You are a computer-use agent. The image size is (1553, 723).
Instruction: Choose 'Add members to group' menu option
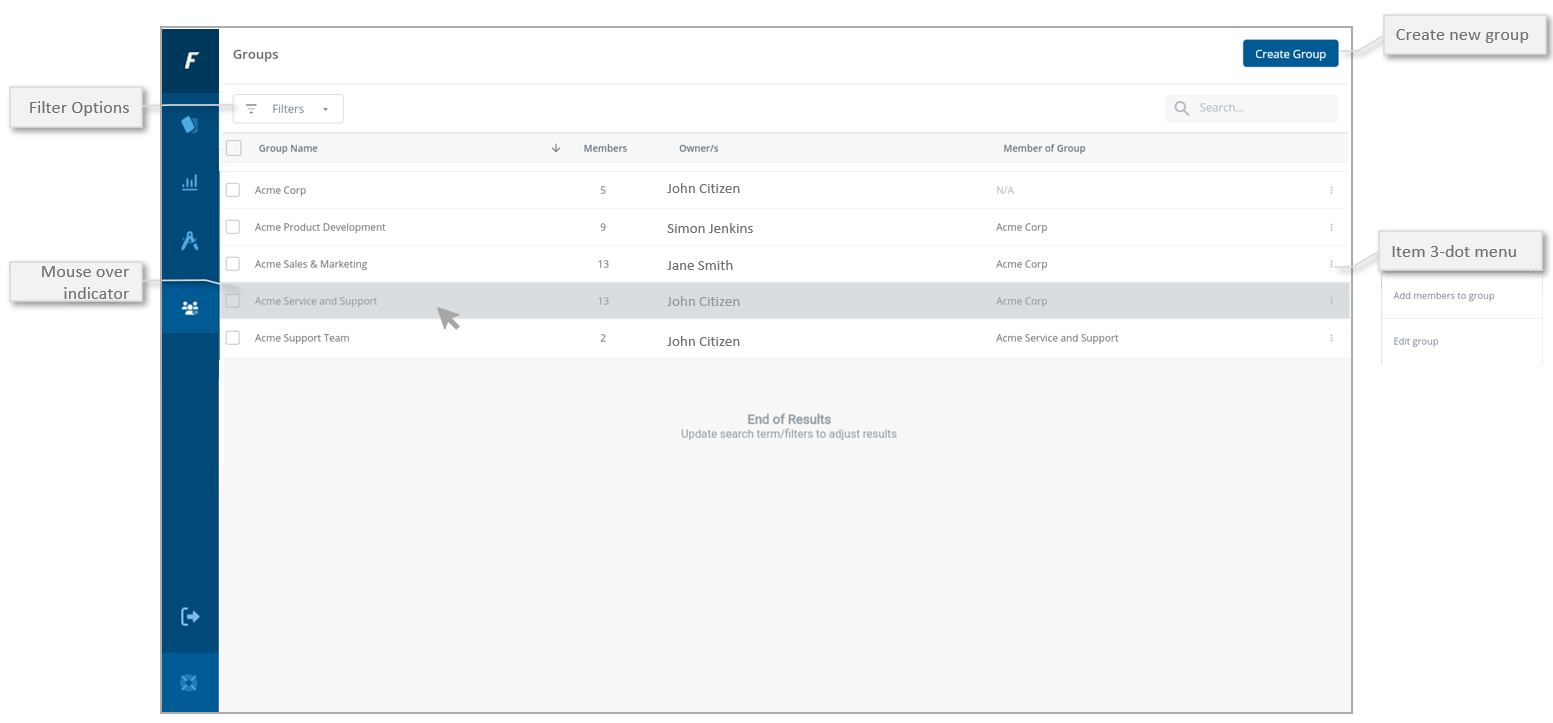pos(1443,296)
